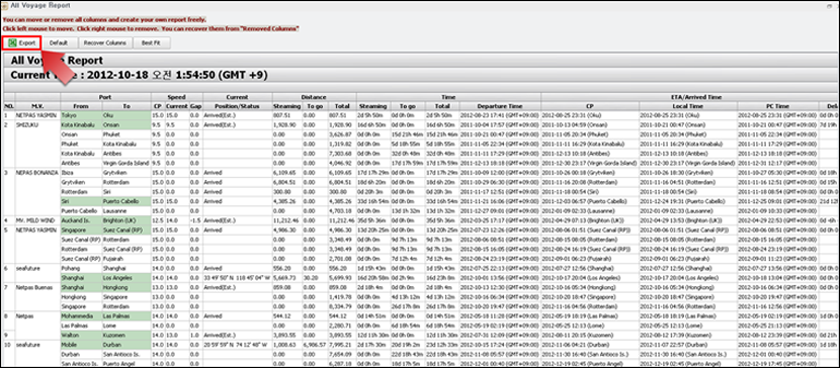840x368 pixels.
Task: Select the Gap column header
Action: pyautogui.click(x=196, y=106)
